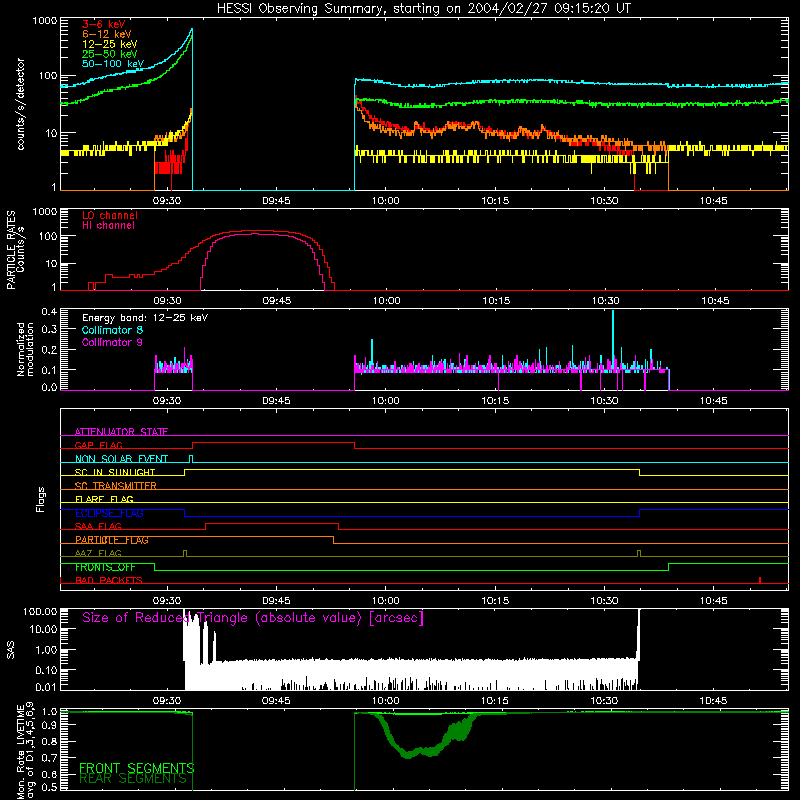The height and width of the screenshot is (800, 800).
Task: Click the tall cyan modulation spike near 10:30
Action: coord(613,337)
